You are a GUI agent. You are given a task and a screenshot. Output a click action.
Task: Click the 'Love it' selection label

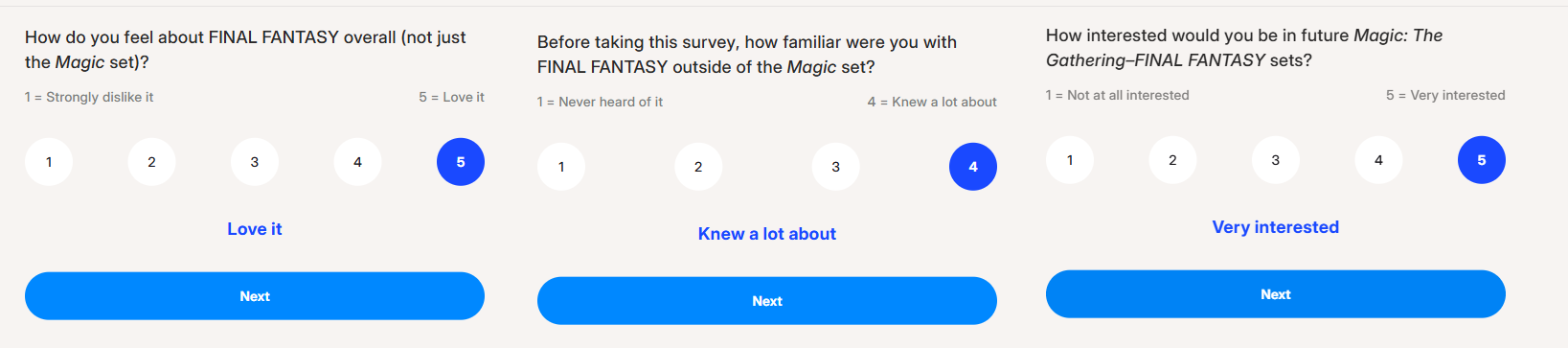pos(255,229)
